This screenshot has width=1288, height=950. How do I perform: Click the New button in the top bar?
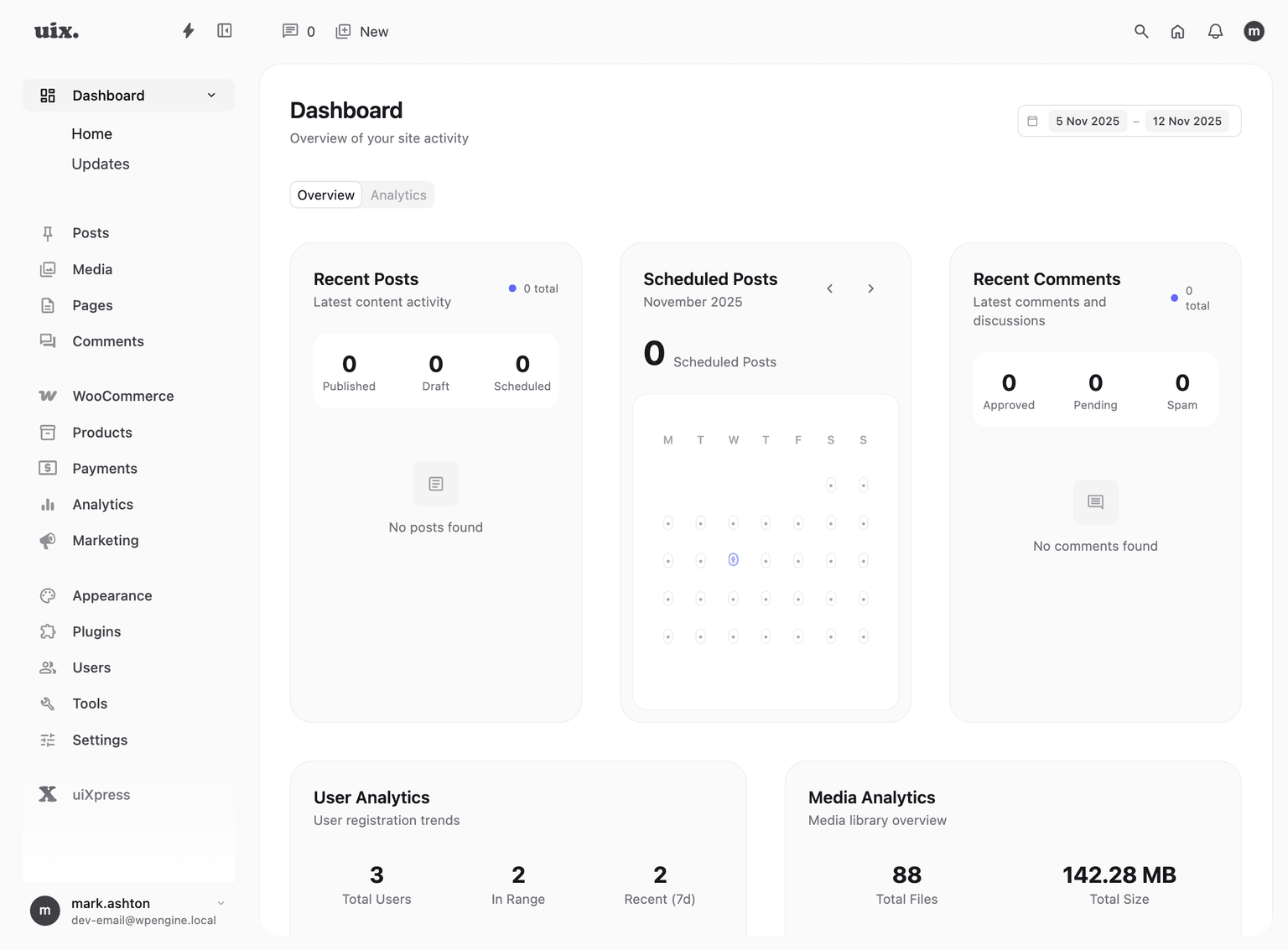tap(361, 31)
